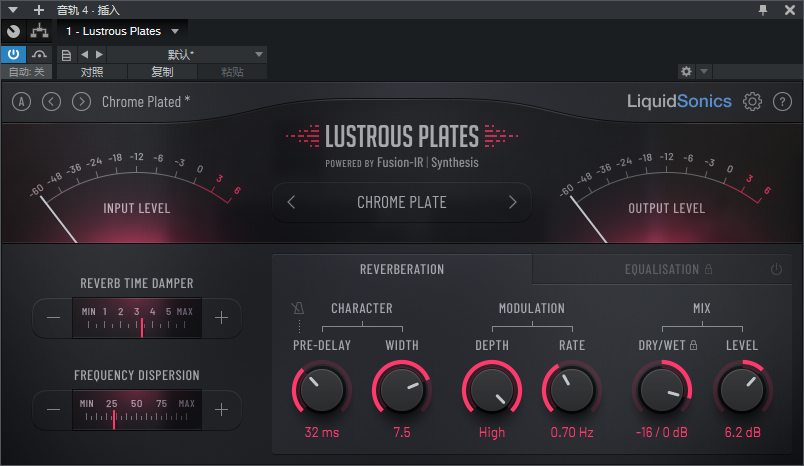
Task: Open the plugin routing/sidechain icon
Action: pos(39,31)
